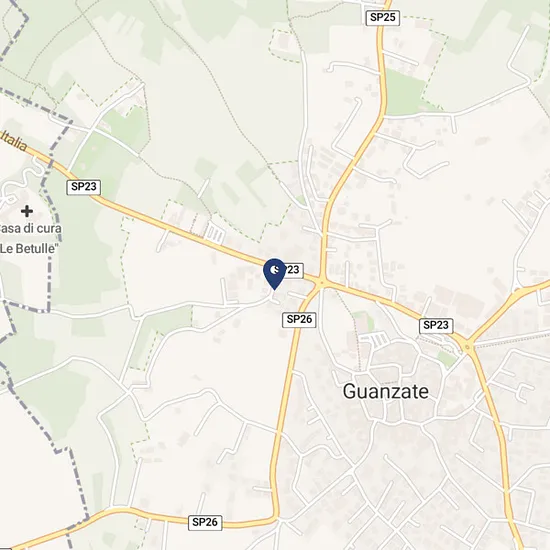Click the small green park near the roundabout
Image resolution: width=550 pixels, height=550 pixels.
(x=448, y=359)
